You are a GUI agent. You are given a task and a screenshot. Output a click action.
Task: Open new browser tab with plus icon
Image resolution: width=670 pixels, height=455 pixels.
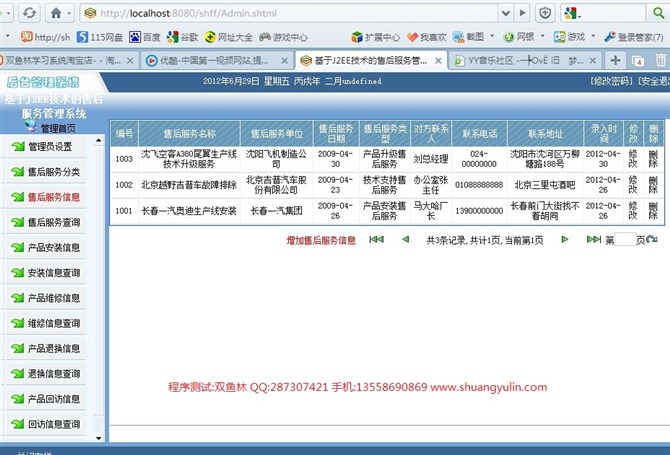tap(616, 60)
